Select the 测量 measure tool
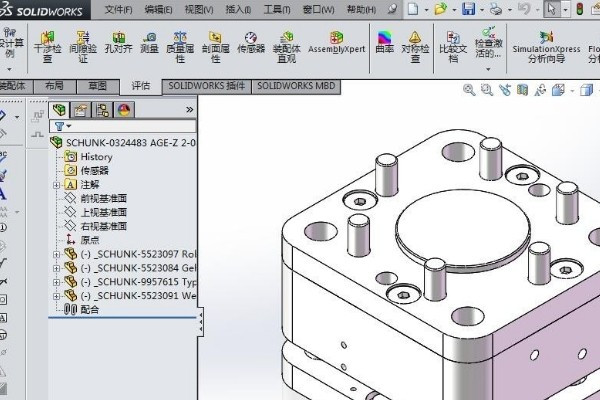The width and height of the screenshot is (600, 400). (x=149, y=42)
